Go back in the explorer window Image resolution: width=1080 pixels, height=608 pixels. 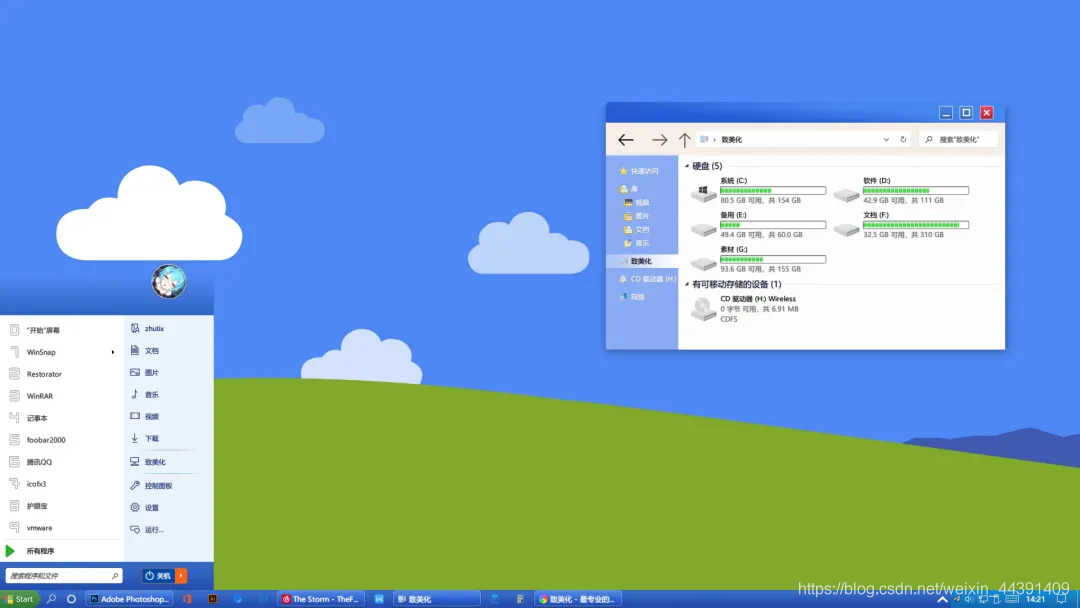625,140
